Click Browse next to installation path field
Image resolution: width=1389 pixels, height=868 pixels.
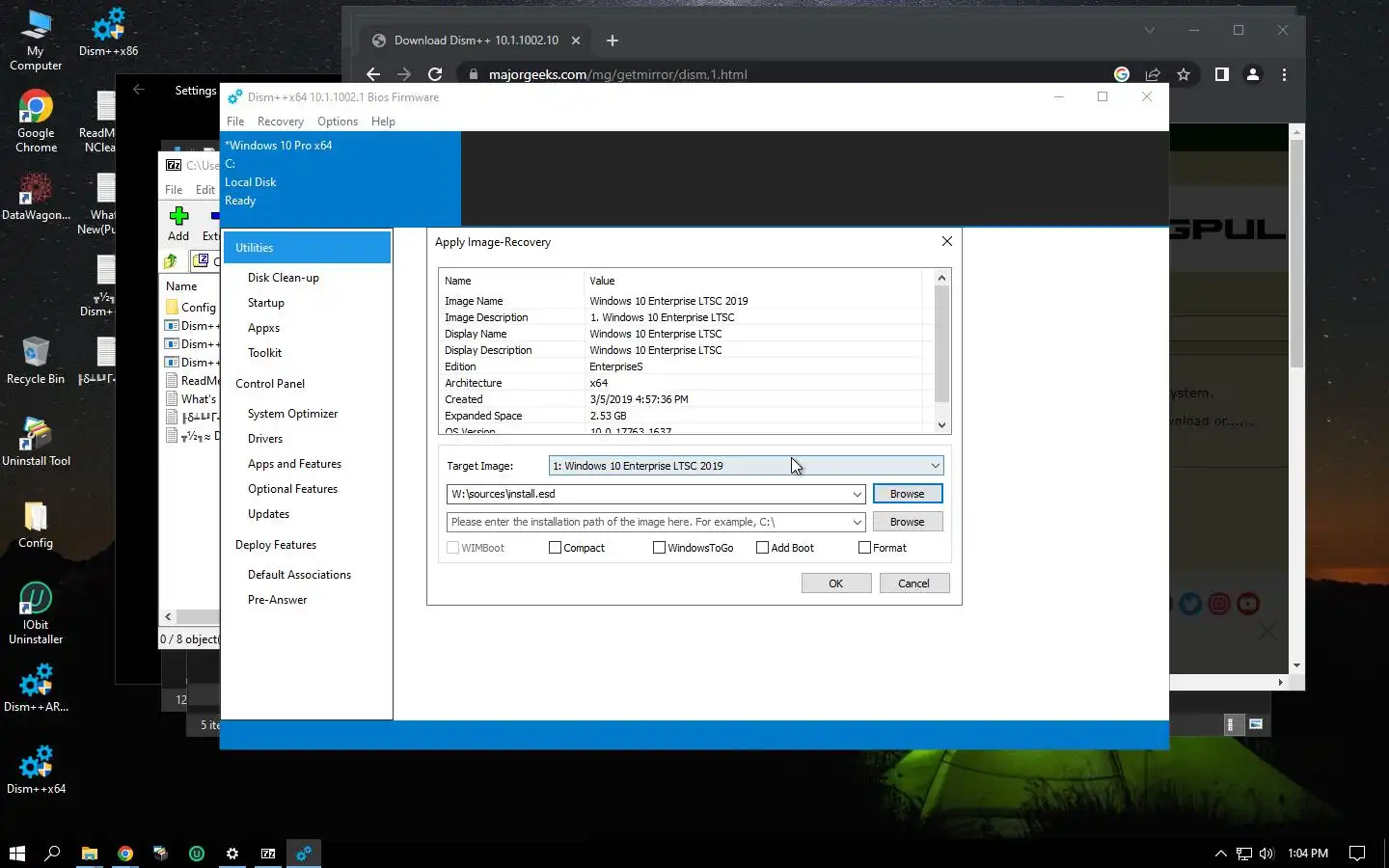pos(908,522)
